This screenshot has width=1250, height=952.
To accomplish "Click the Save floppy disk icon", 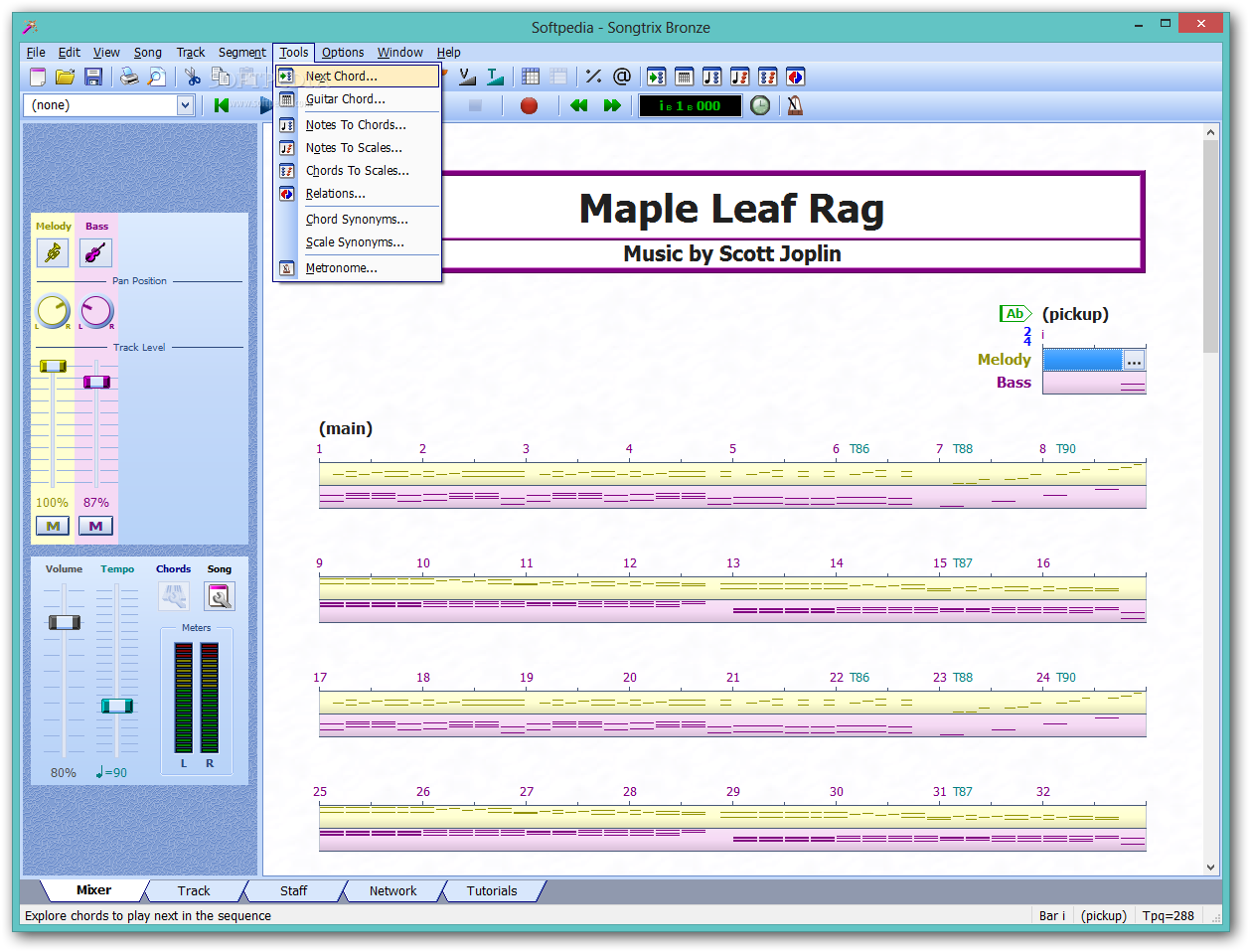I will point(93,77).
